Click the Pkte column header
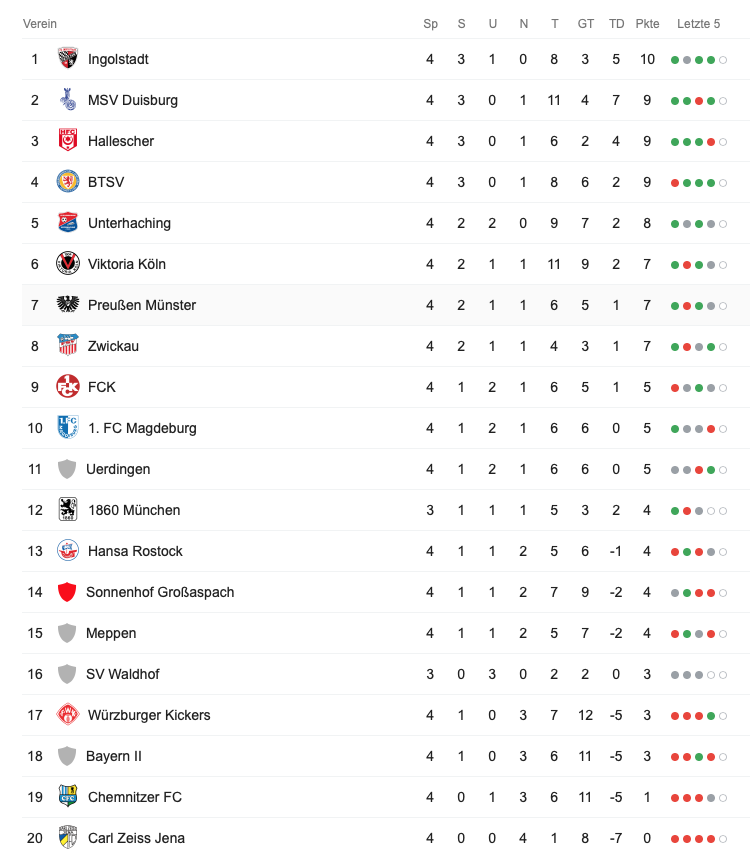The image size is (750, 867). coord(647,23)
